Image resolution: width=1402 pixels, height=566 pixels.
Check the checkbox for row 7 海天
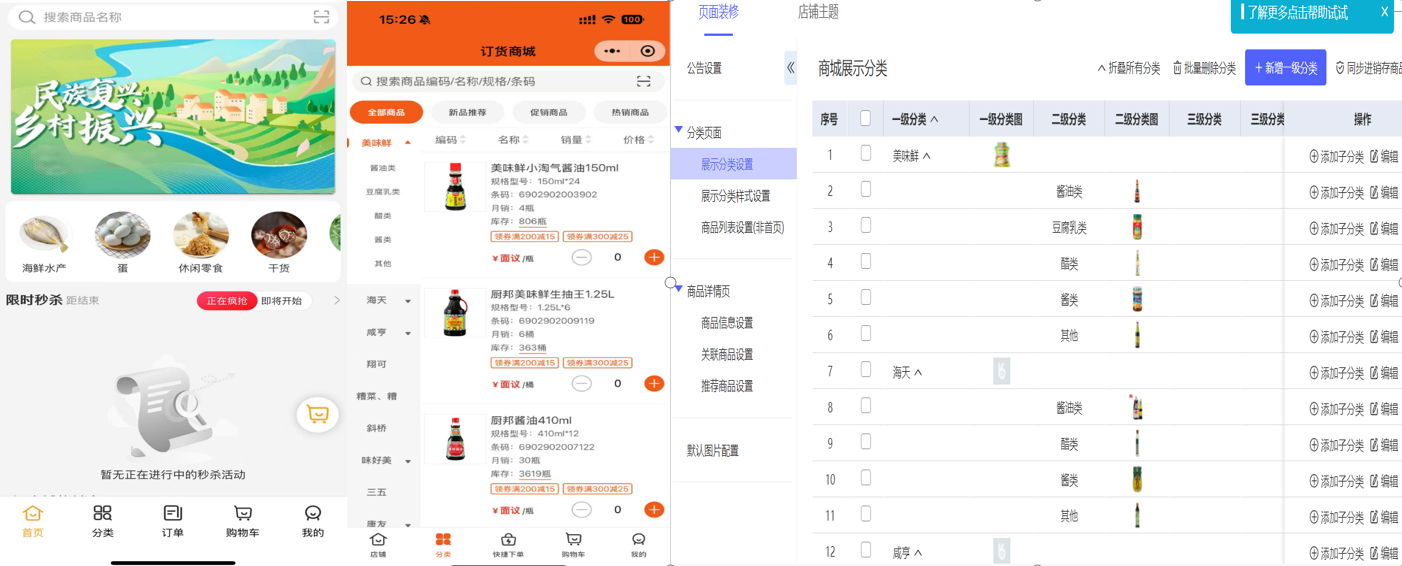point(866,370)
